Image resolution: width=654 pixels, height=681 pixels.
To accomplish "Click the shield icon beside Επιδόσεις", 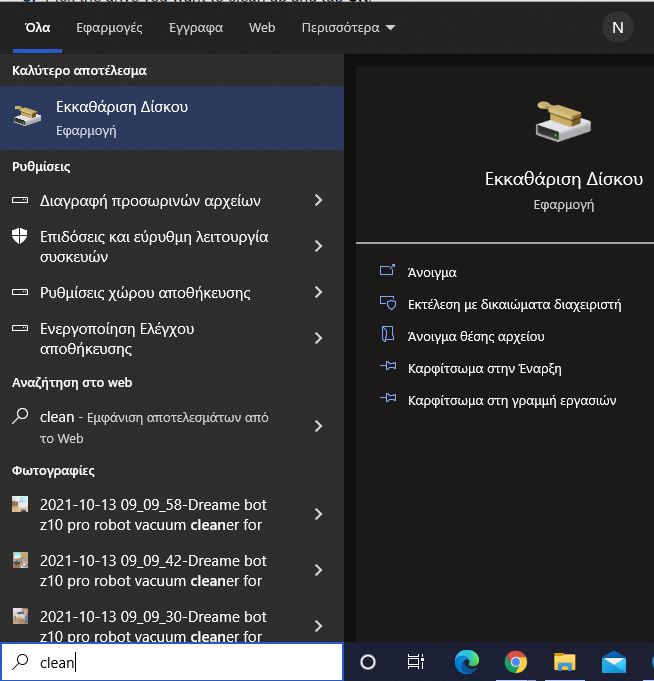I will 20,237.
